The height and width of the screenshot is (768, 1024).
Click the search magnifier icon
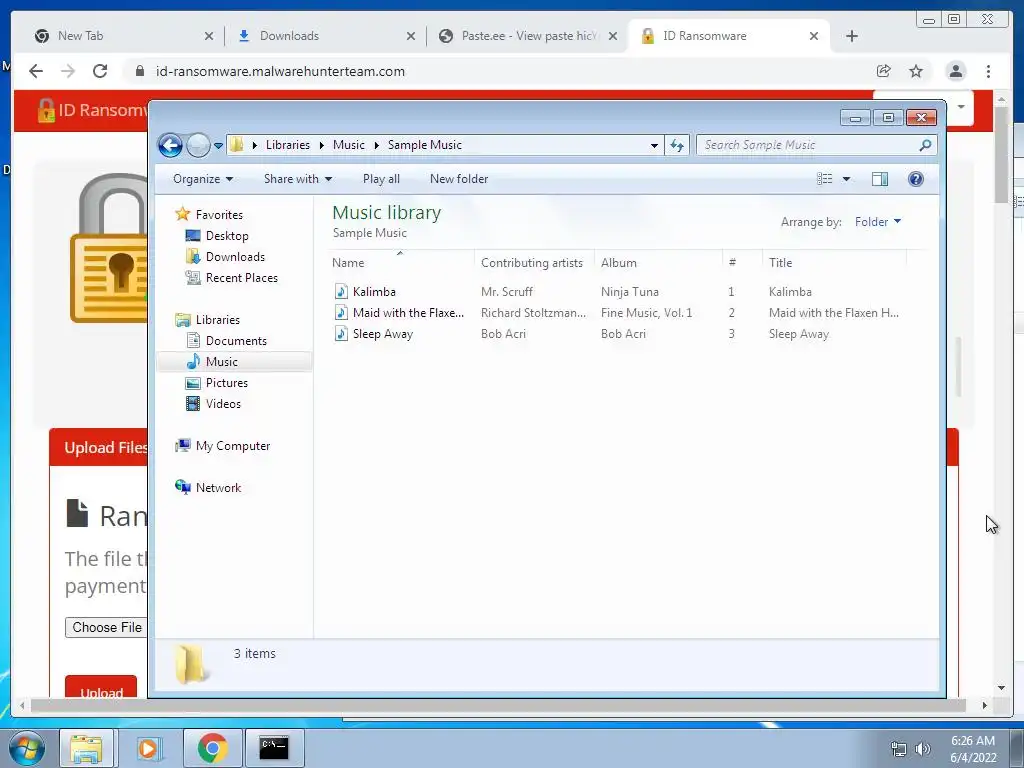(x=925, y=145)
